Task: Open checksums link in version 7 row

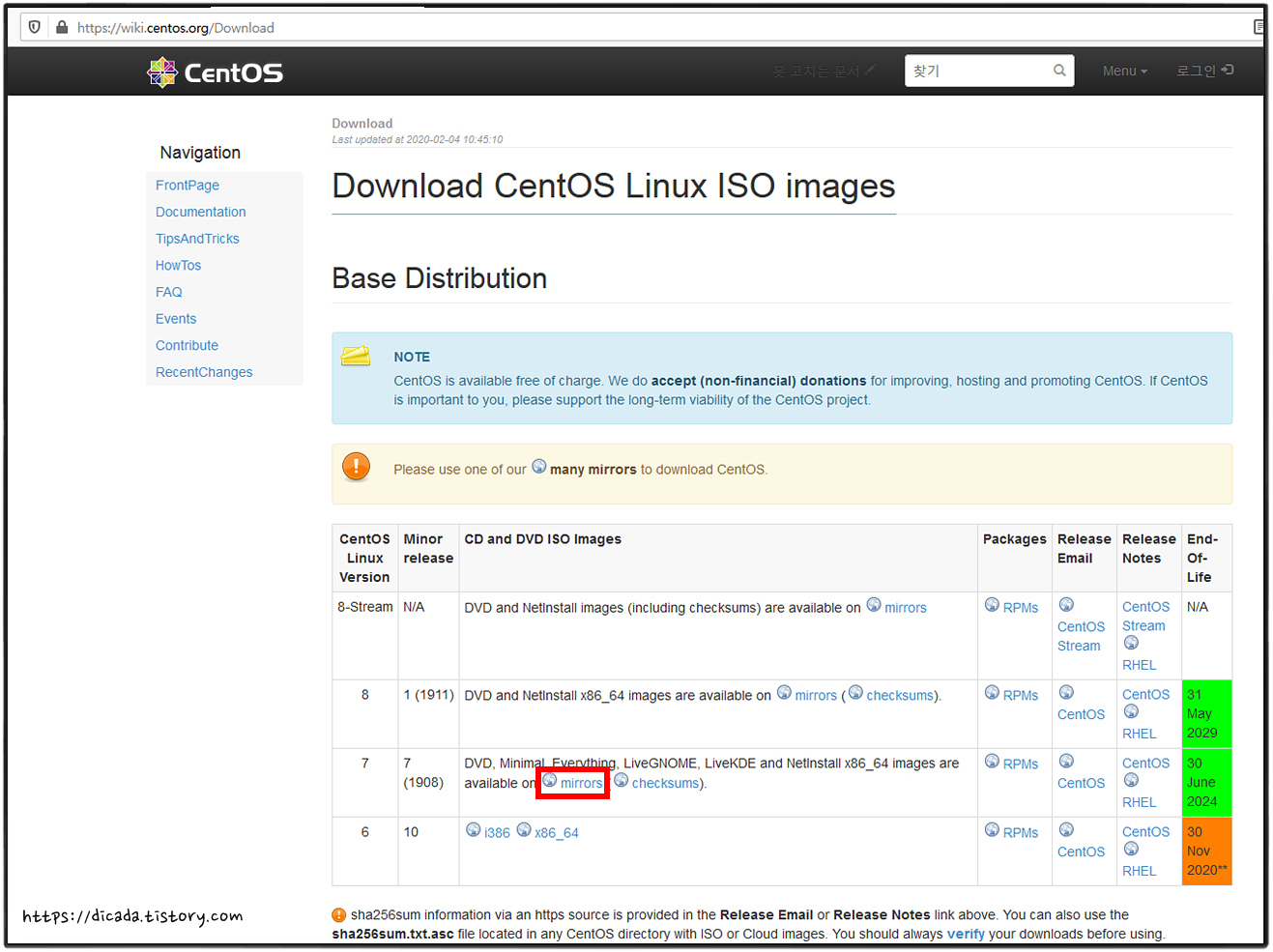Action: click(665, 784)
